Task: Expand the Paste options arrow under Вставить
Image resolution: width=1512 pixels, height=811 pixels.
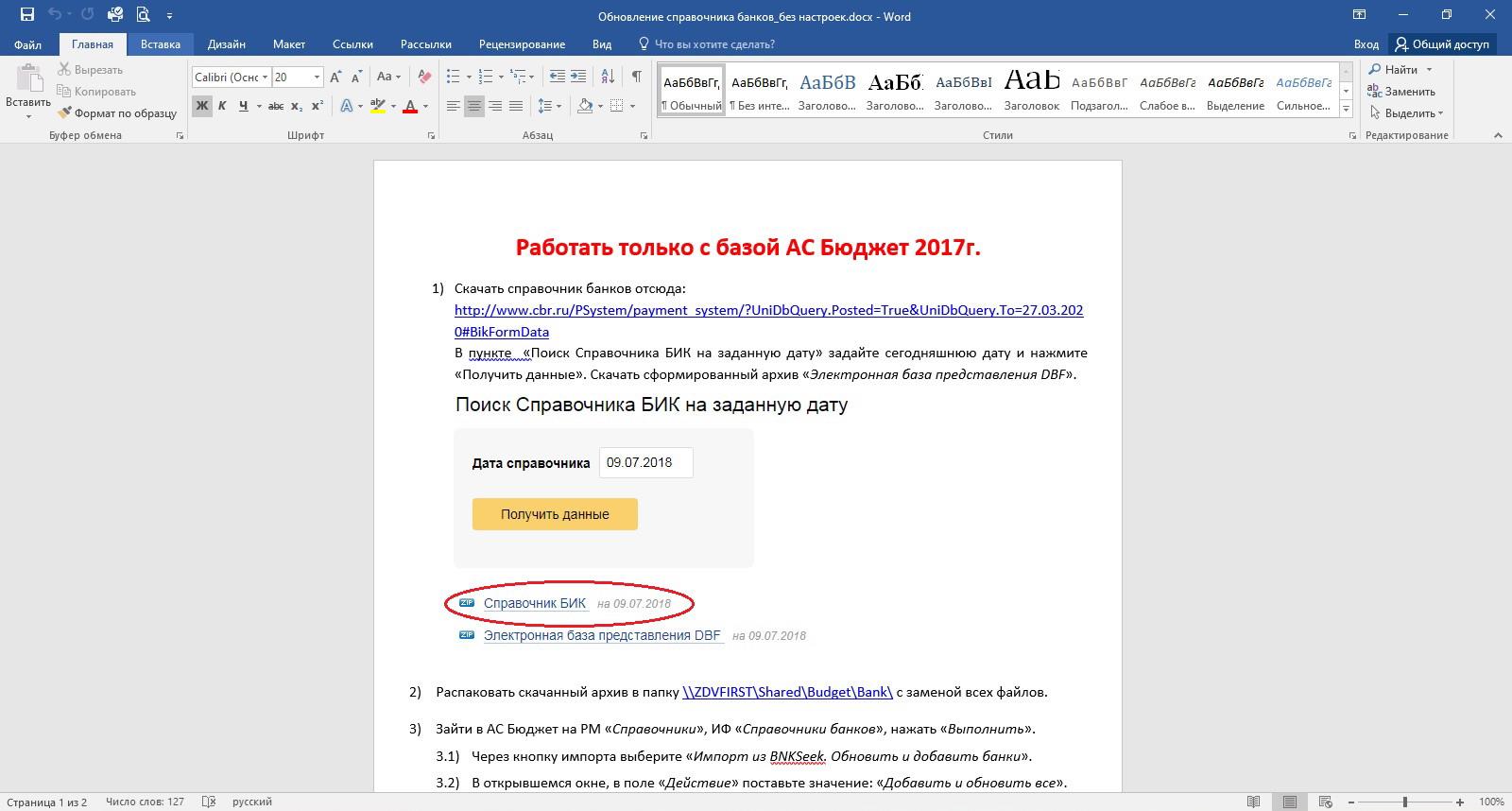Action: [x=28, y=116]
